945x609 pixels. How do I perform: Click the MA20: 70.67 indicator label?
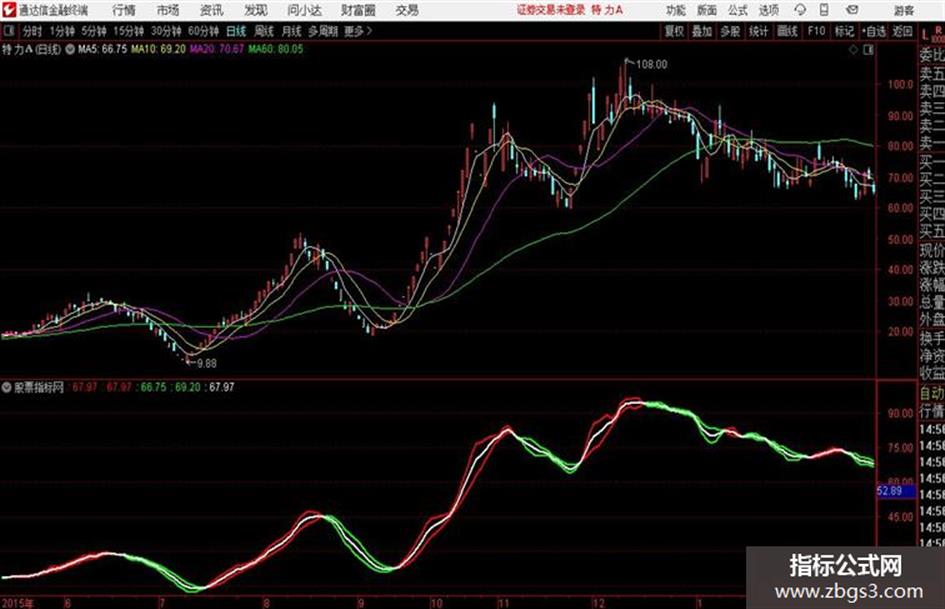(x=217, y=49)
